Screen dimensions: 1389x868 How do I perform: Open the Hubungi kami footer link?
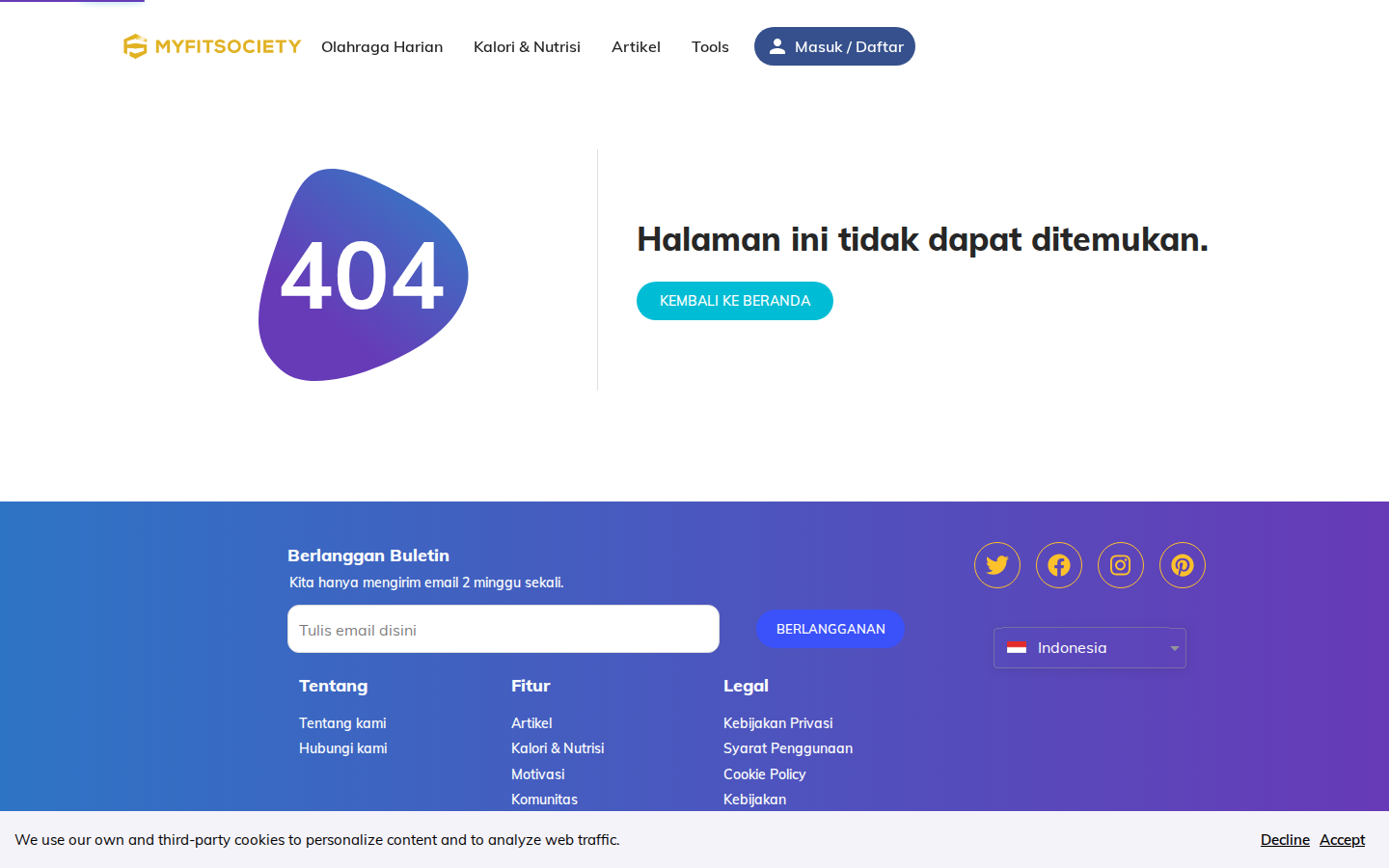point(343,748)
